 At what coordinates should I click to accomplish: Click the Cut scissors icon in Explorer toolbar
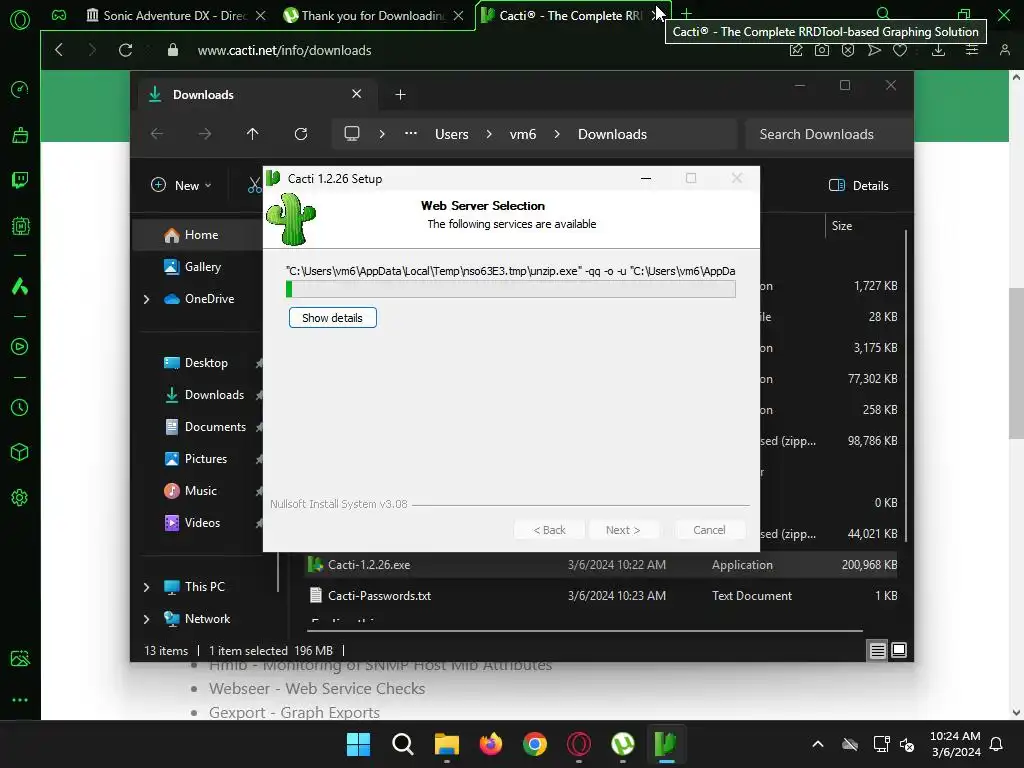point(255,185)
